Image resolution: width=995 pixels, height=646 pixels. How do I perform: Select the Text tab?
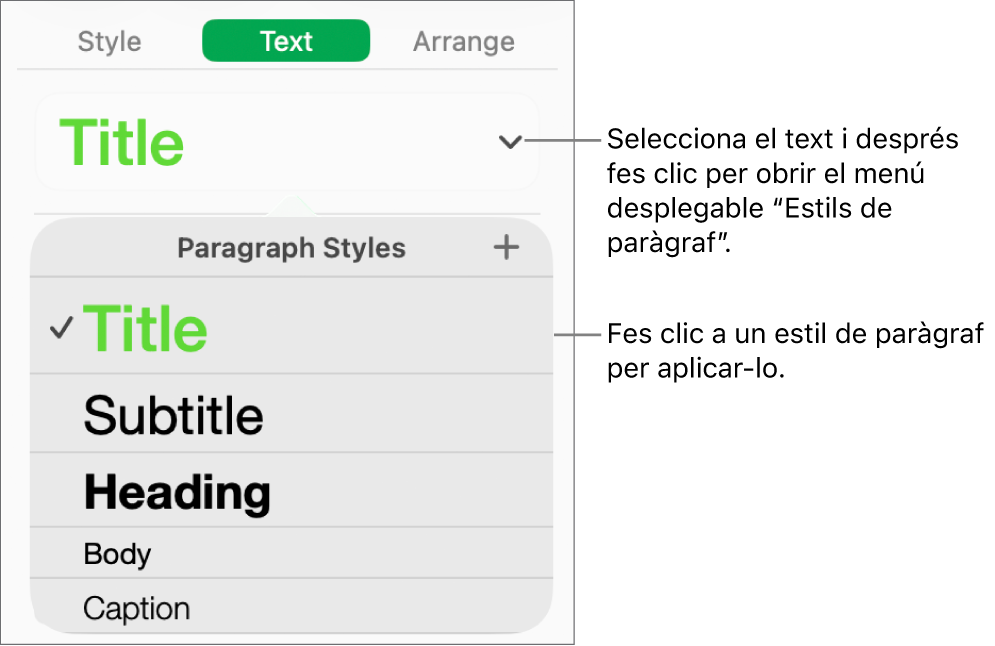tap(285, 41)
